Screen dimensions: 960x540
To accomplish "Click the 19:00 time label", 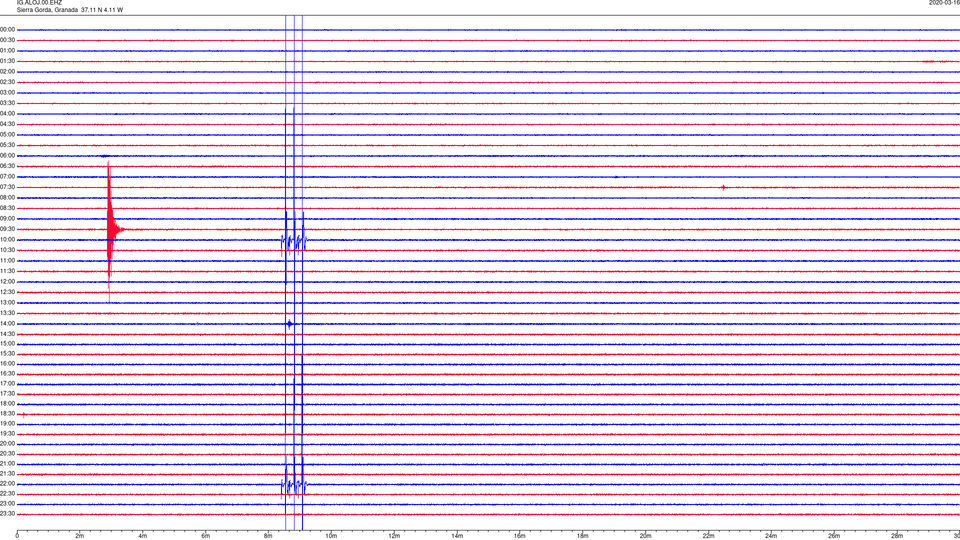I will pos(7,424).
